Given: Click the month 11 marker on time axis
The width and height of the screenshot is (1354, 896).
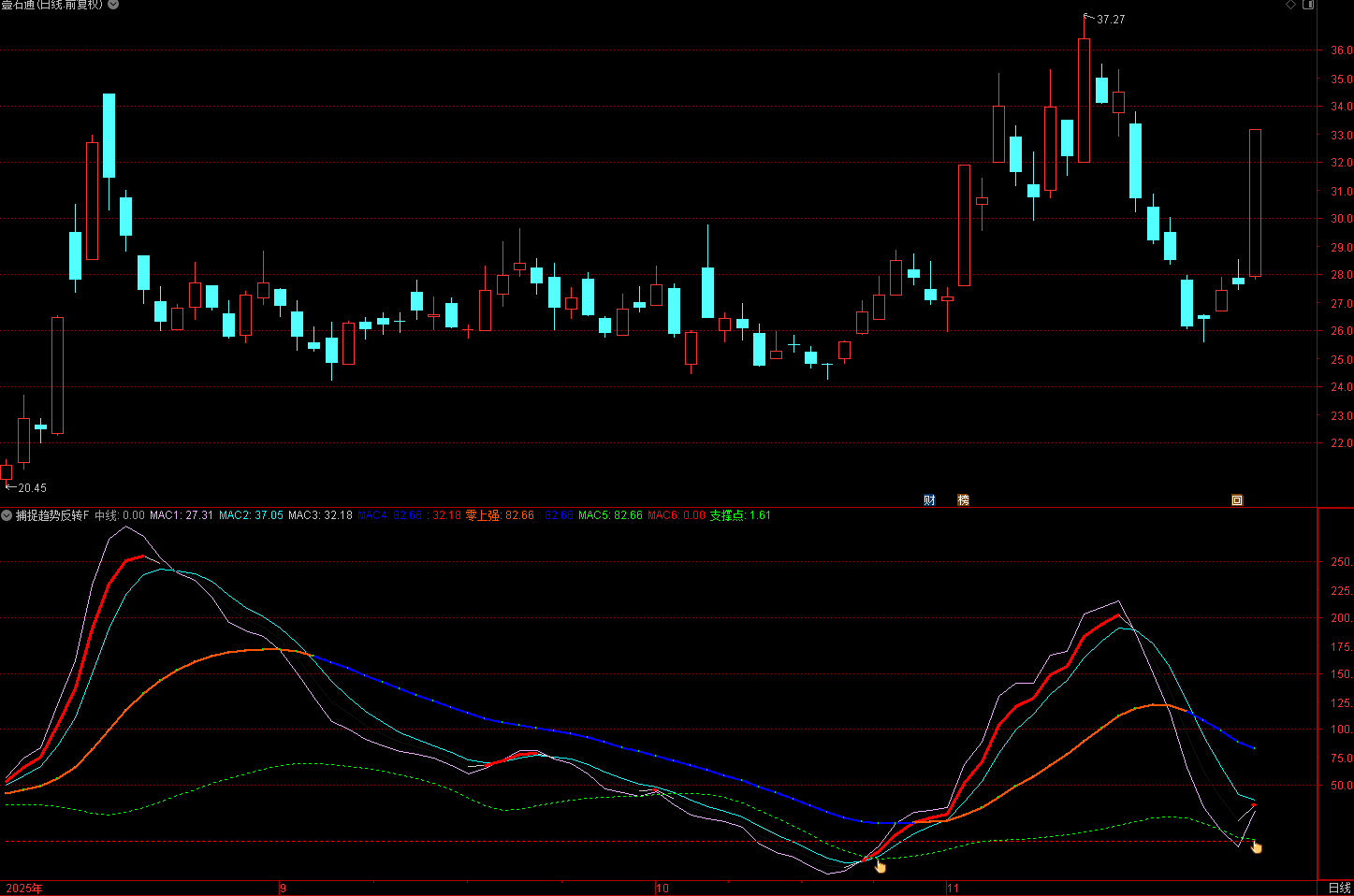Looking at the screenshot, I should pyautogui.click(x=954, y=889).
